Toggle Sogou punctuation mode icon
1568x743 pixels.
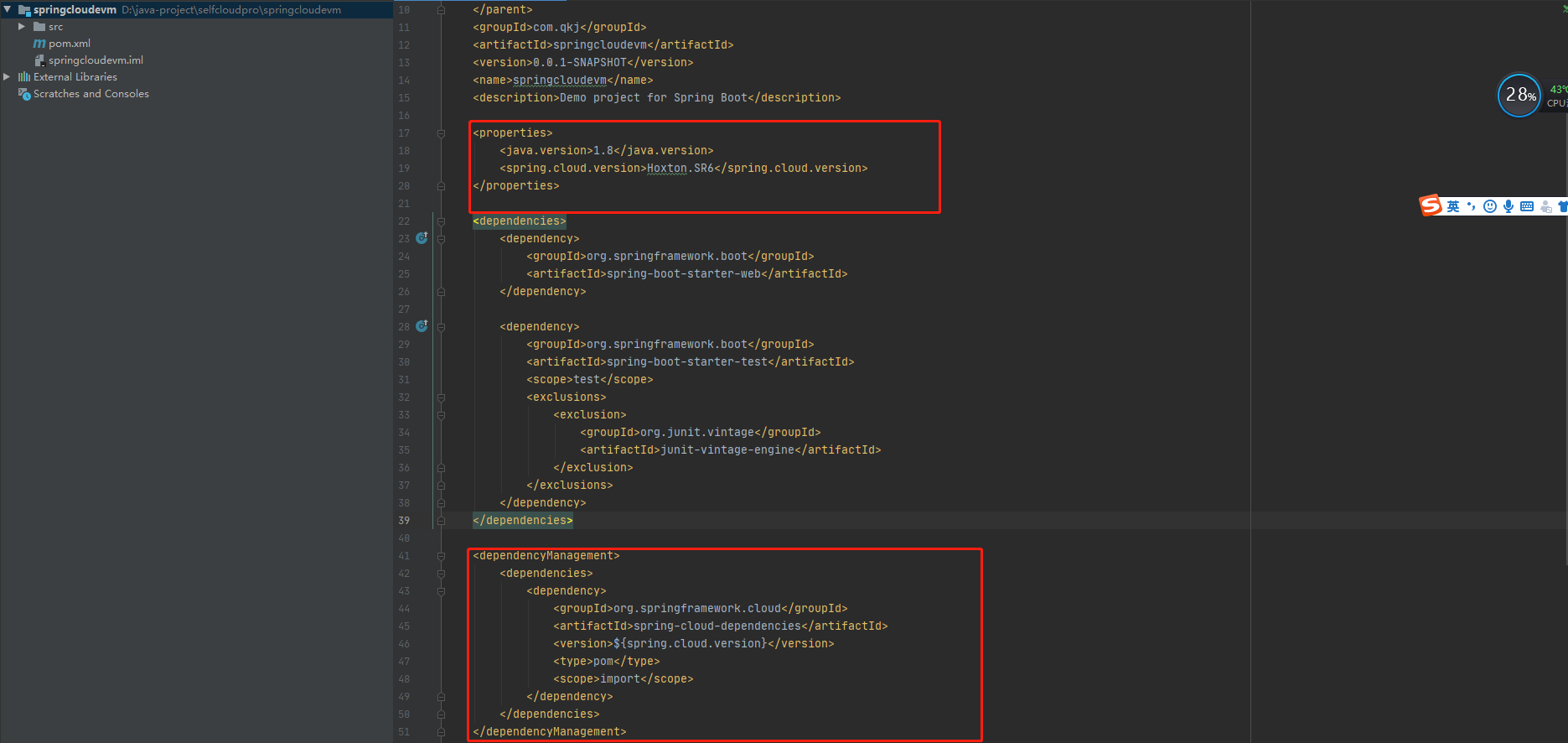[x=1472, y=206]
